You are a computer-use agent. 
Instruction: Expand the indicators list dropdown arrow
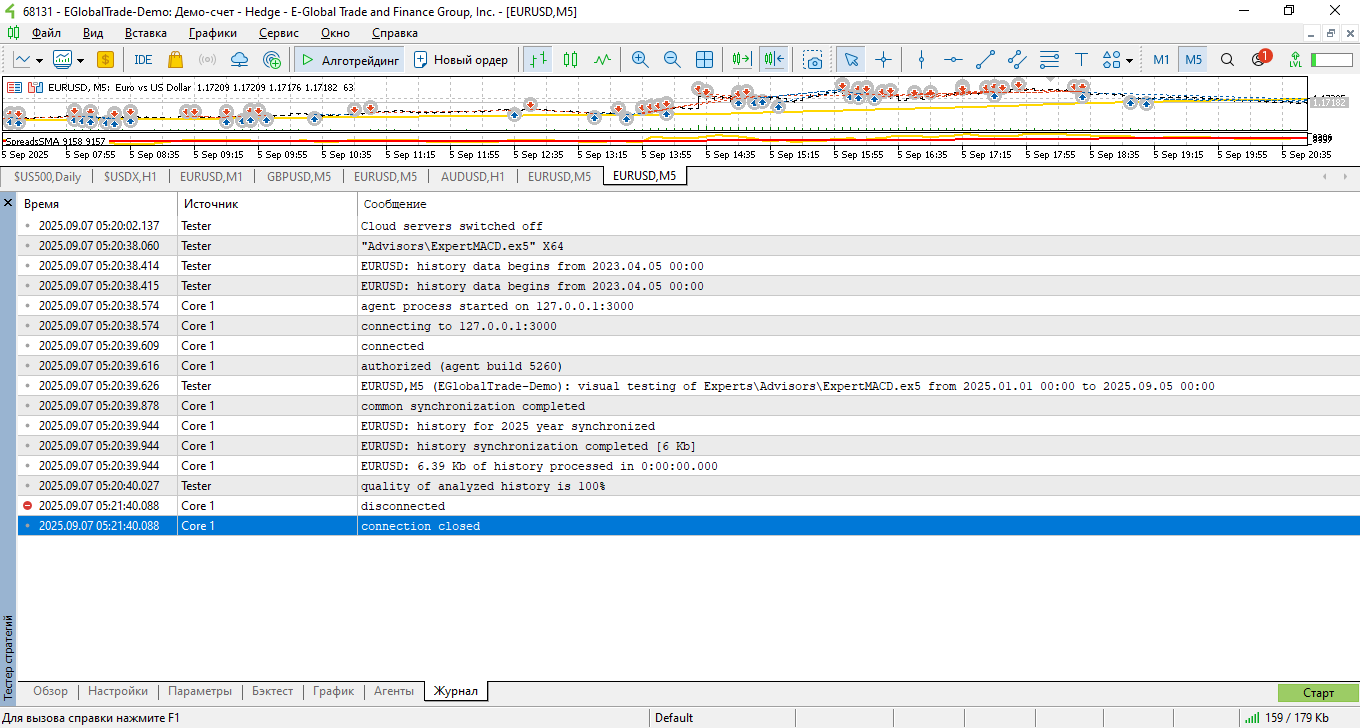pyautogui.click(x=79, y=60)
